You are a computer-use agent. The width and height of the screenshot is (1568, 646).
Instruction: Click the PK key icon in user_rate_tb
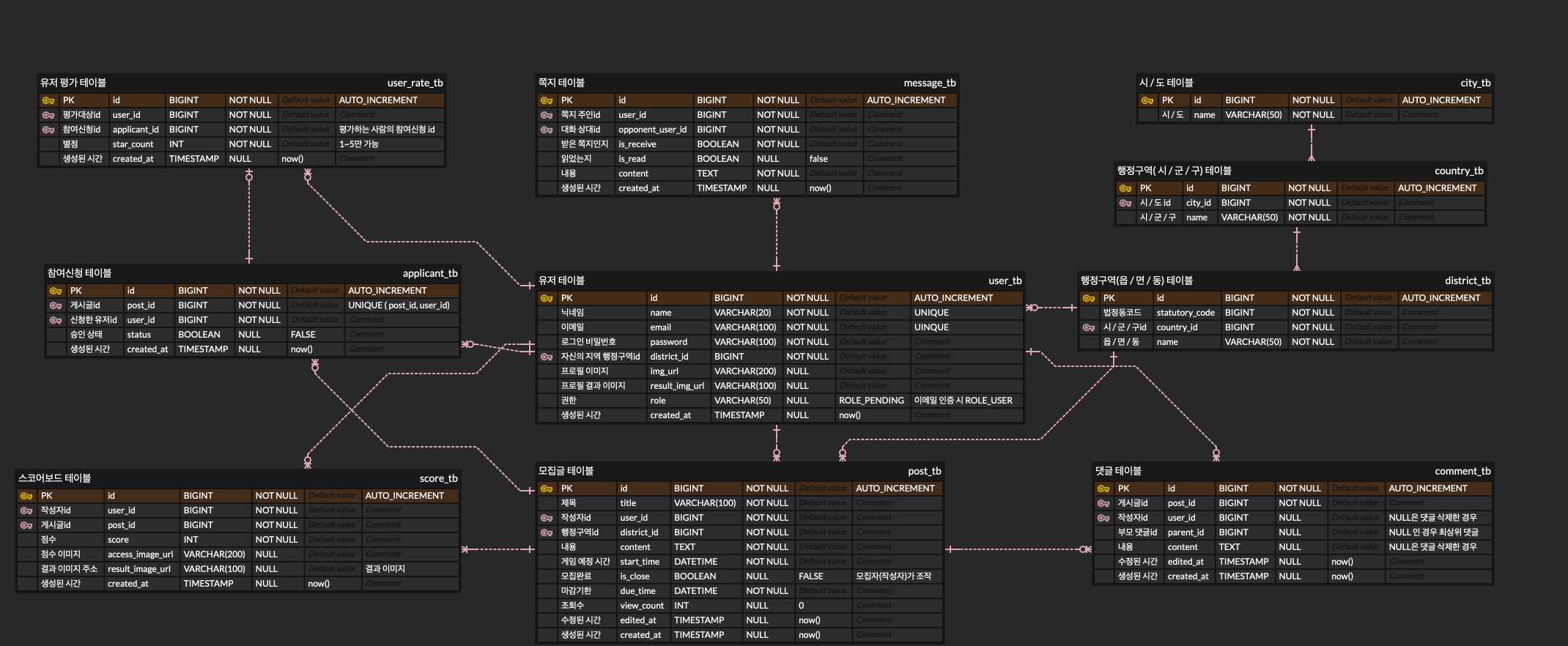[48, 100]
